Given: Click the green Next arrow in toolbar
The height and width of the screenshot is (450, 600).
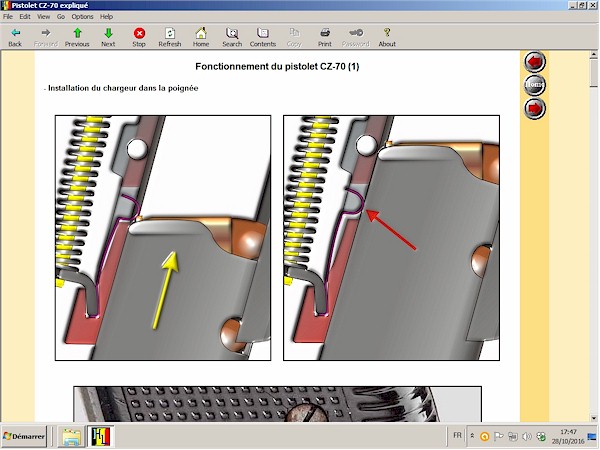Looking at the screenshot, I should [108, 37].
